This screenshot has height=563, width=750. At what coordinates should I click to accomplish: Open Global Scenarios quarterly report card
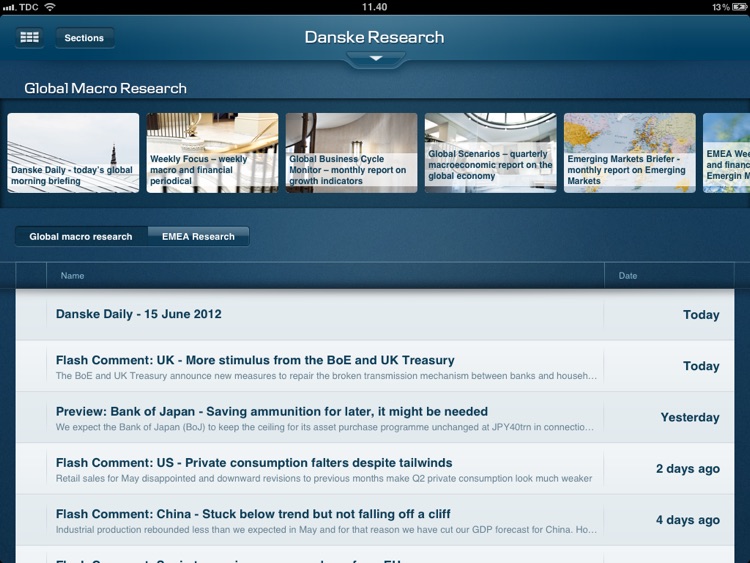click(491, 153)
